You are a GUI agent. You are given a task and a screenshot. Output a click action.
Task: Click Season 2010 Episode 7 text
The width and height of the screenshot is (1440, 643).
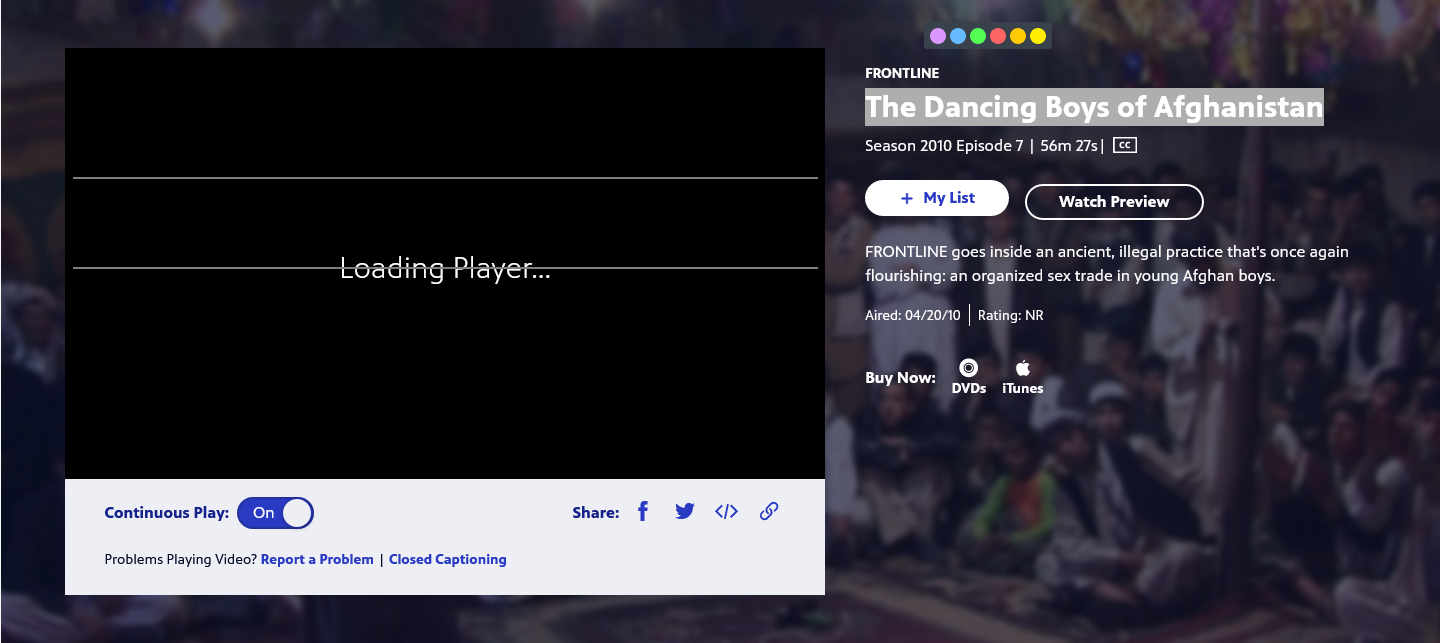944,146
